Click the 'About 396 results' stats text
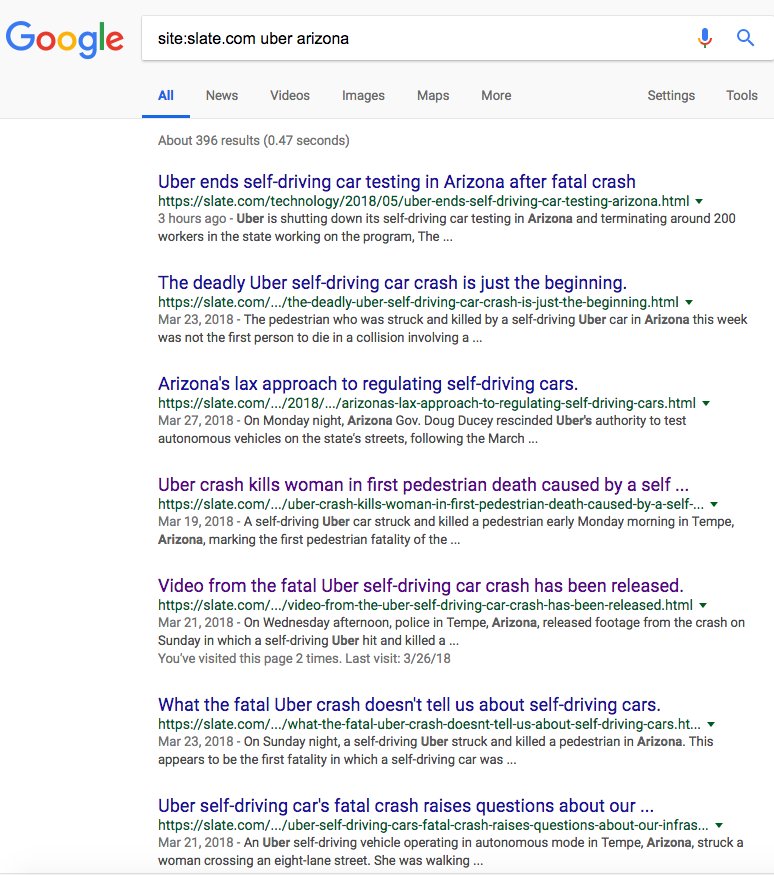Image resolution: width=774 pixels, height=875 pixels. (253, 140)
